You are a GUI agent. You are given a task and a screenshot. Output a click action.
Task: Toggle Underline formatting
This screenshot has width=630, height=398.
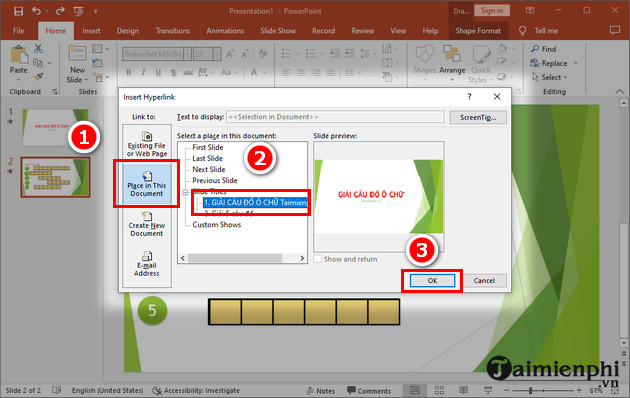(x=158, y=73)
